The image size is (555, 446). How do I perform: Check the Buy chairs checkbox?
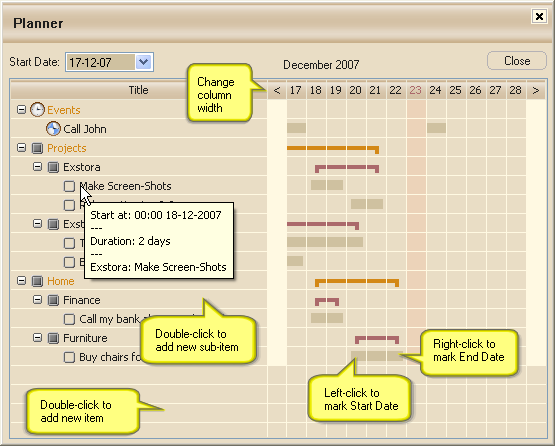(69, 357)
